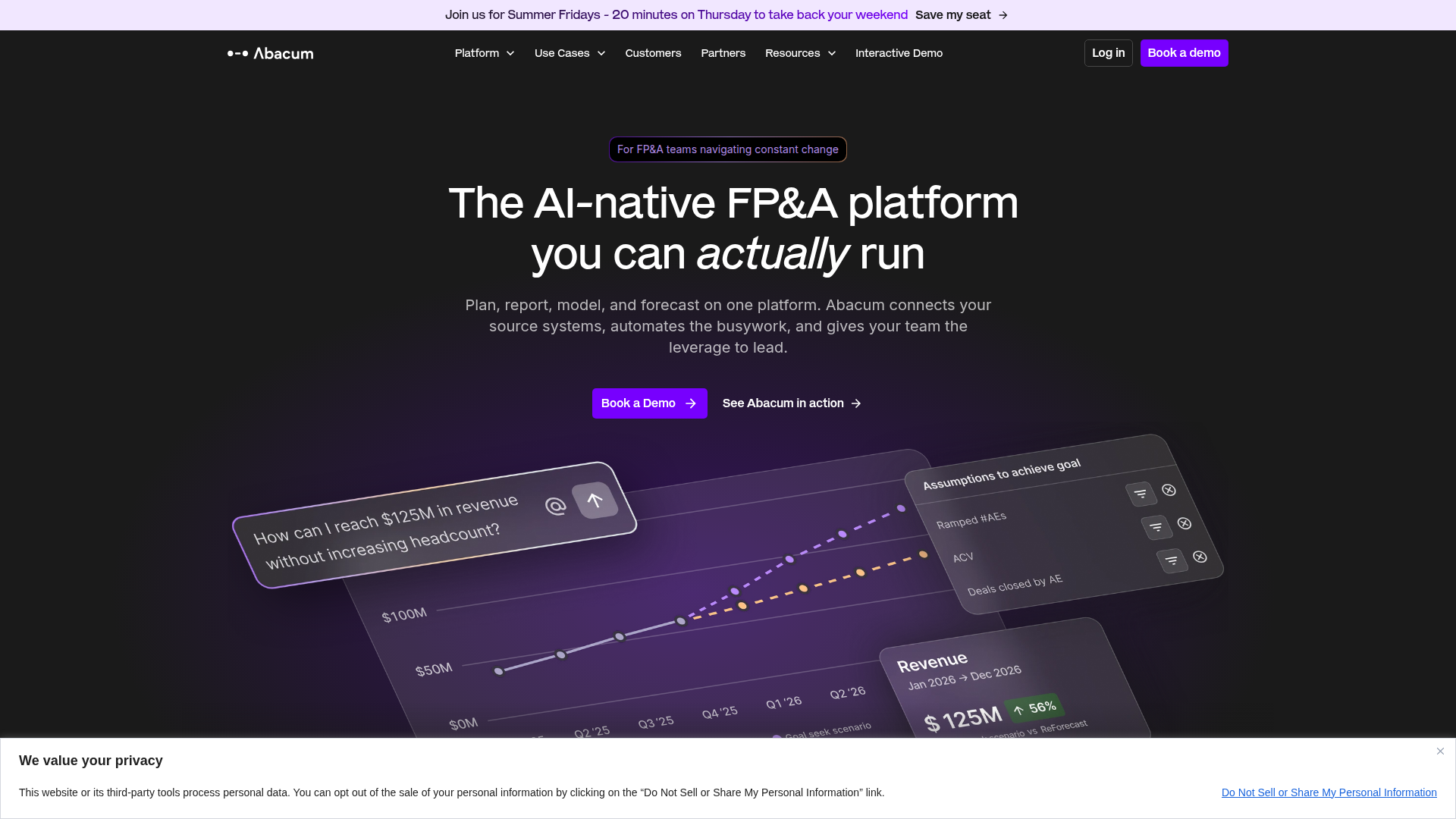The width and height of the screenshot is (1456, 819).
Task: Click Save my seat in the top banner
Action: 962,15
